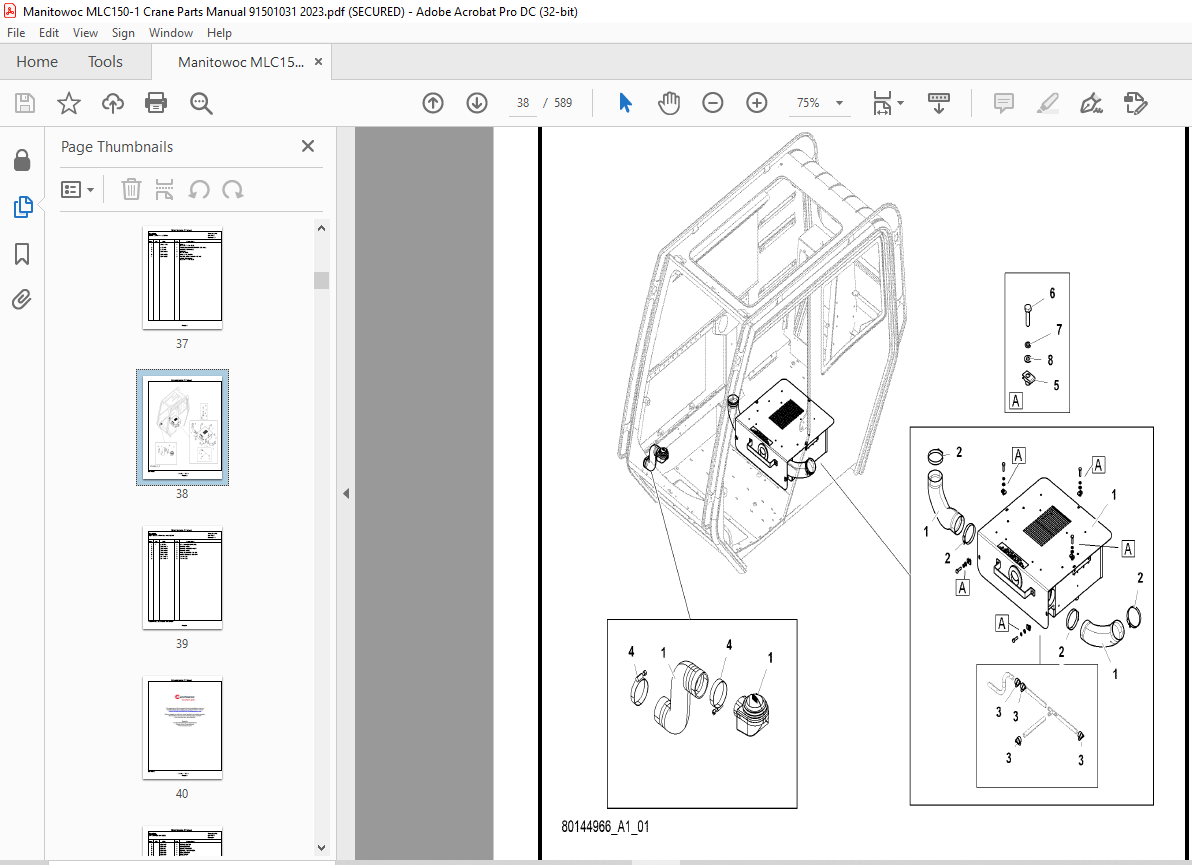Click the security lock panel icon
The image size is (1192, 865).
point(22,160)
